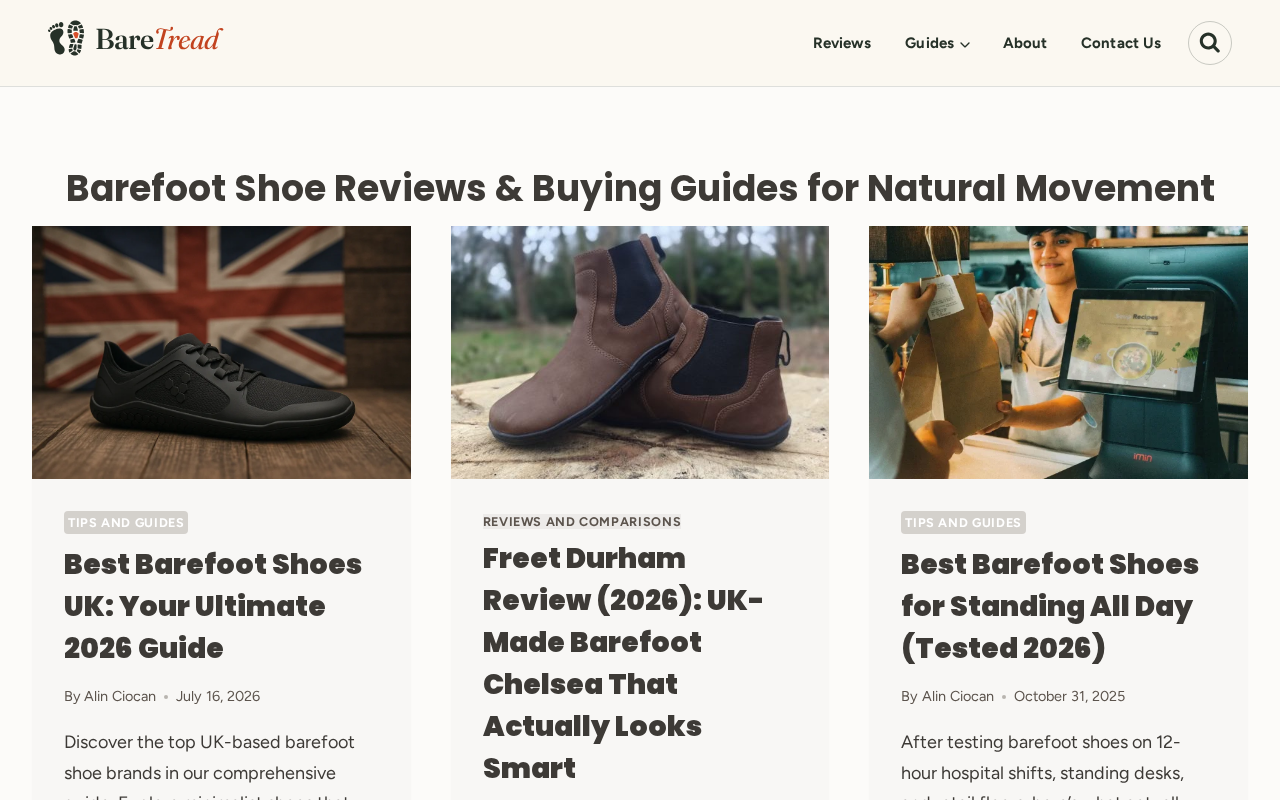Image resolution: width=1280 pixels, height=800 pixels.
Task: Click author Alin Ciocan under standing article
Action: [x=958, y=696]
